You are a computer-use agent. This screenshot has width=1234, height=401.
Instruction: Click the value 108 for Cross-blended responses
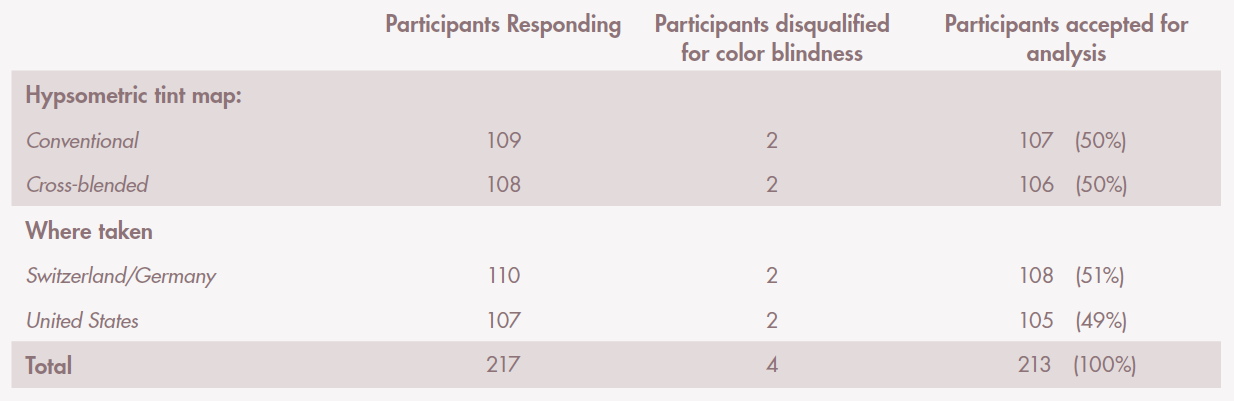coord(503,185)
